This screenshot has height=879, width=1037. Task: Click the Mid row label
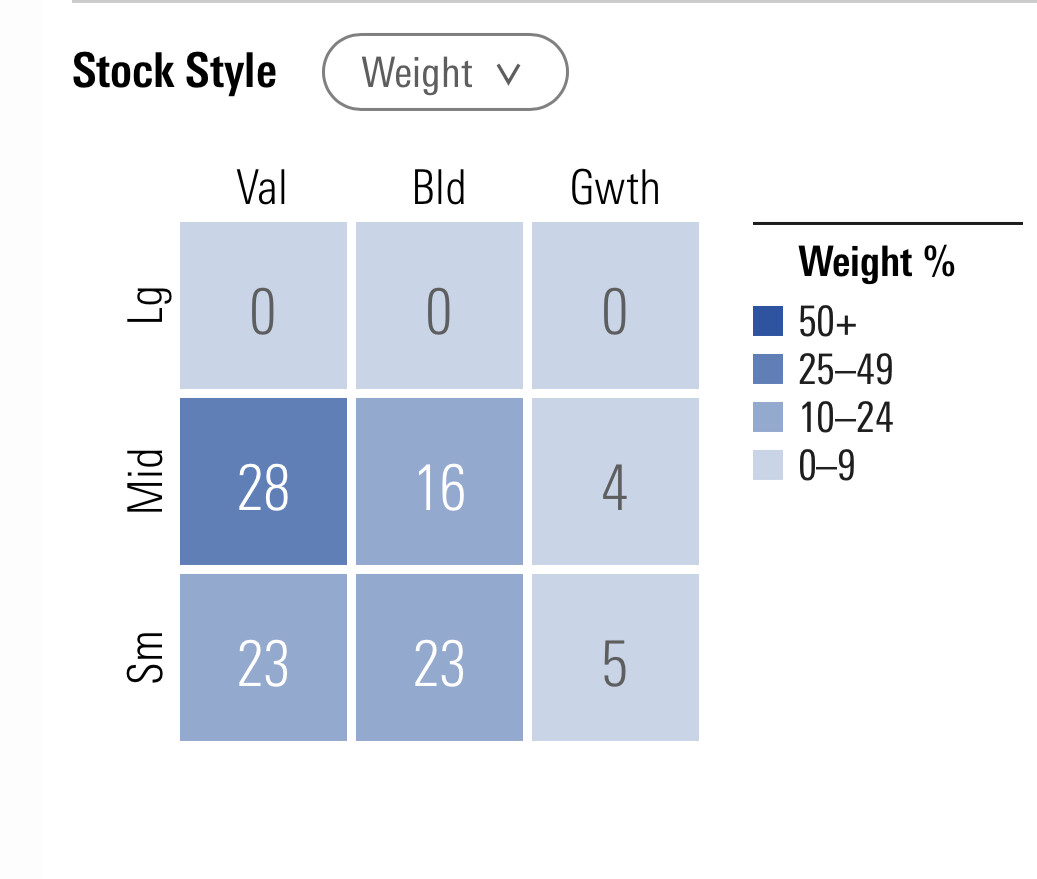pyautogui.click(x=147, y=482)
